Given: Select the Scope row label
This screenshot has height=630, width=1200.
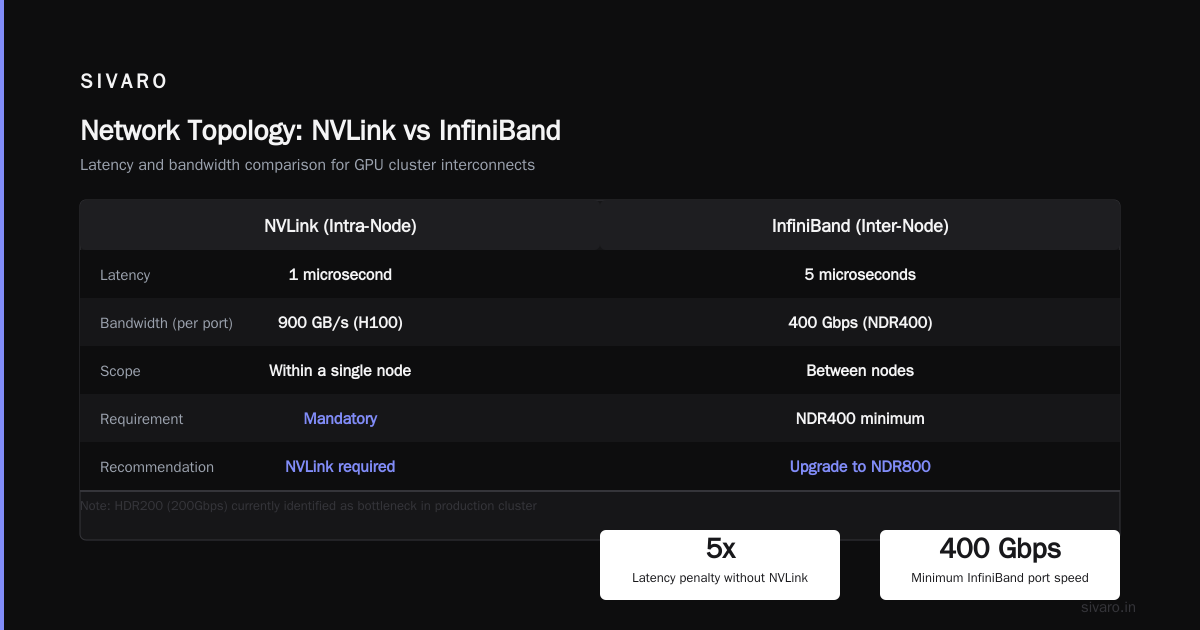Looking at the screenshot, I should pos(120,371).
